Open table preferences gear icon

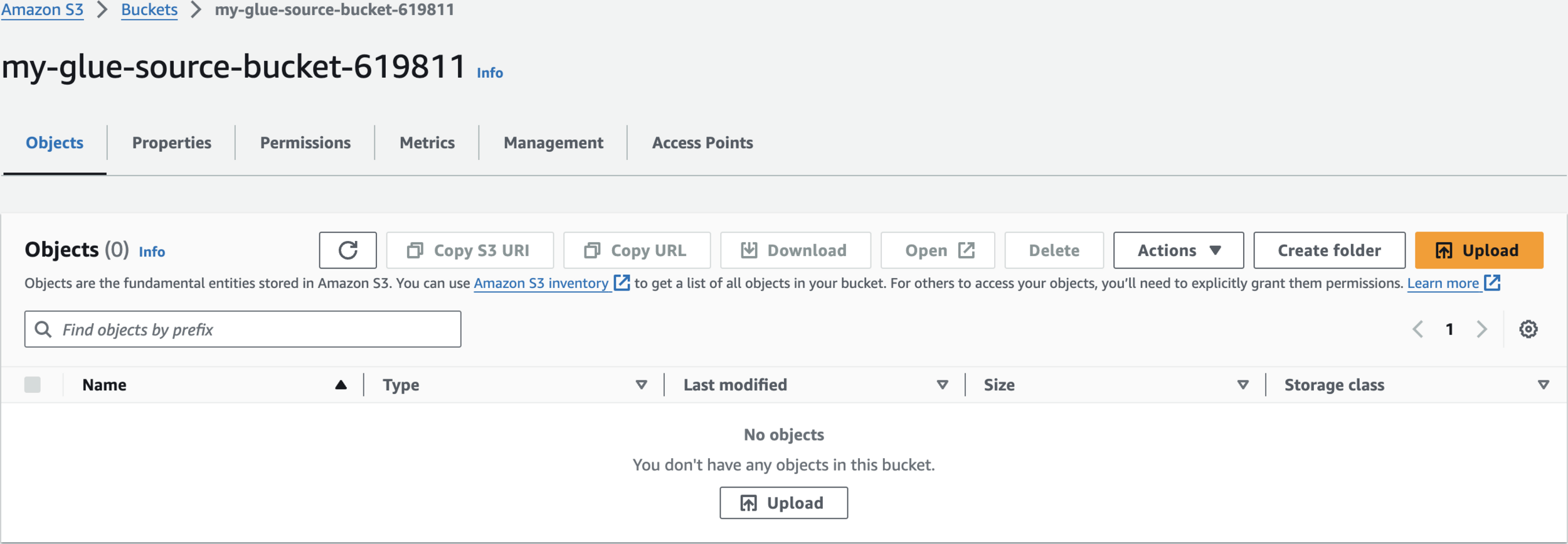pyautogui.click(x=1528, y=329)
